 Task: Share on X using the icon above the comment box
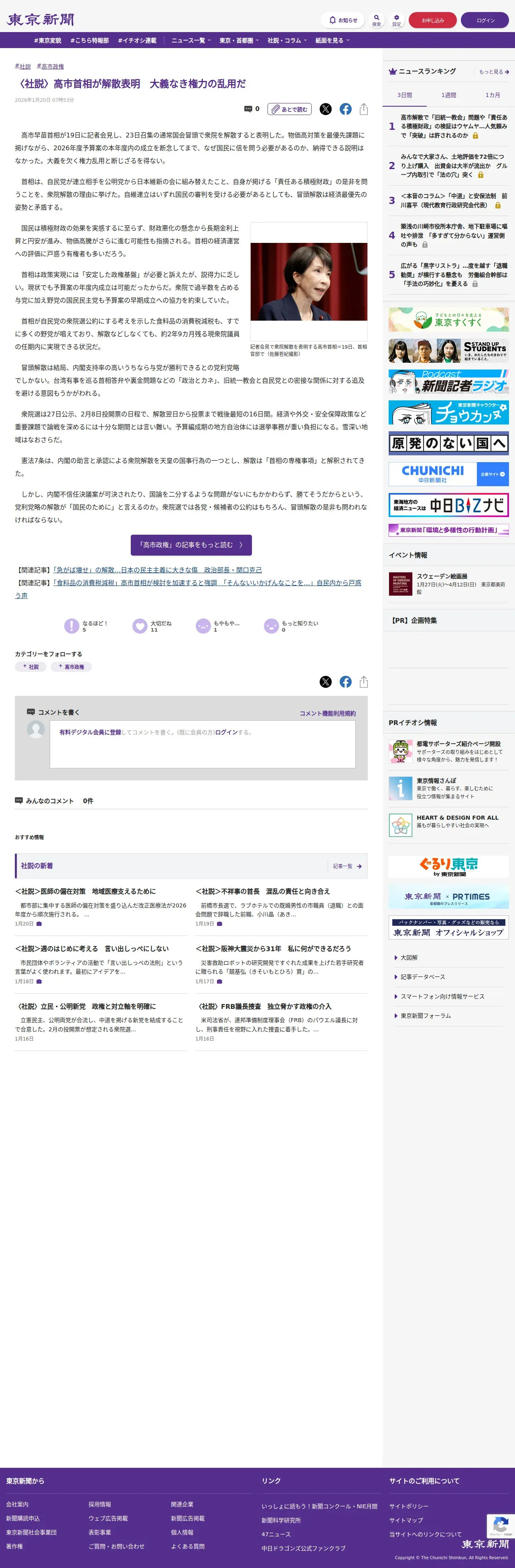326,682
